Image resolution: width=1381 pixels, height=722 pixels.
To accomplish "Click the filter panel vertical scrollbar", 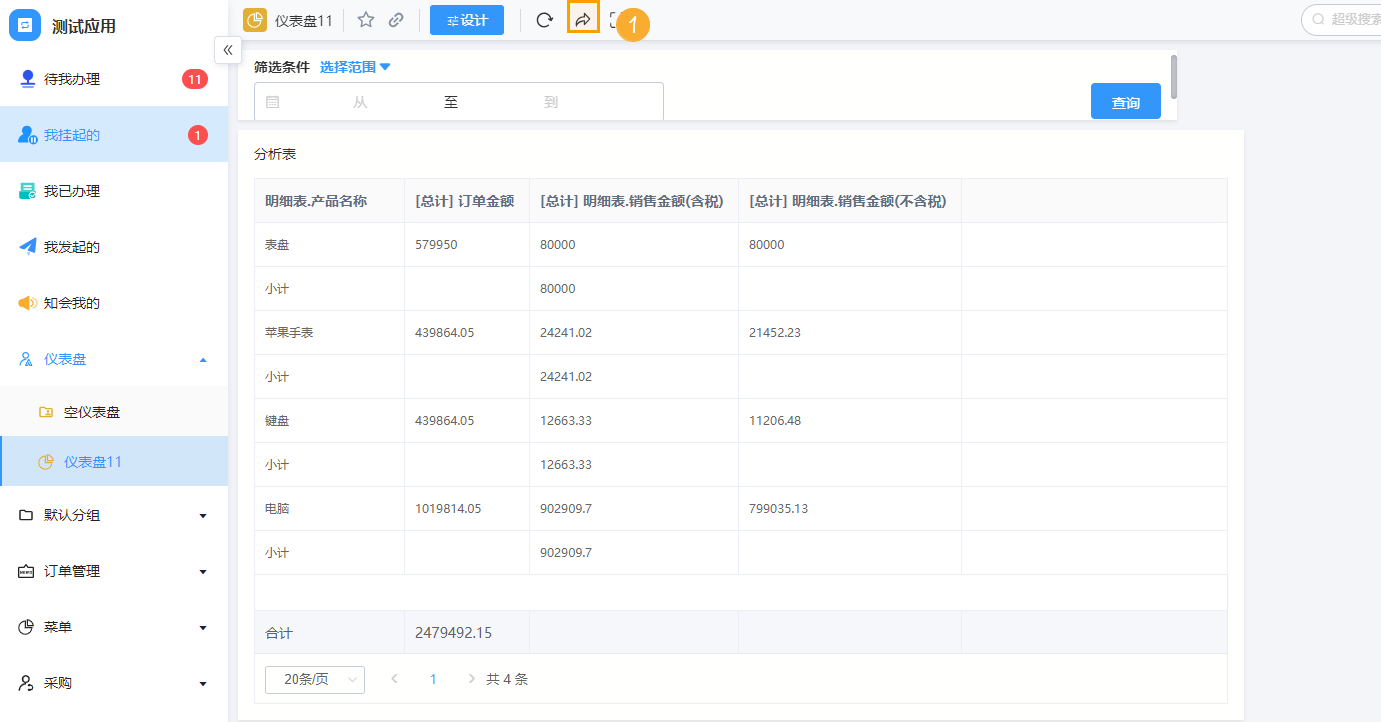I will tap(1173, 77).
